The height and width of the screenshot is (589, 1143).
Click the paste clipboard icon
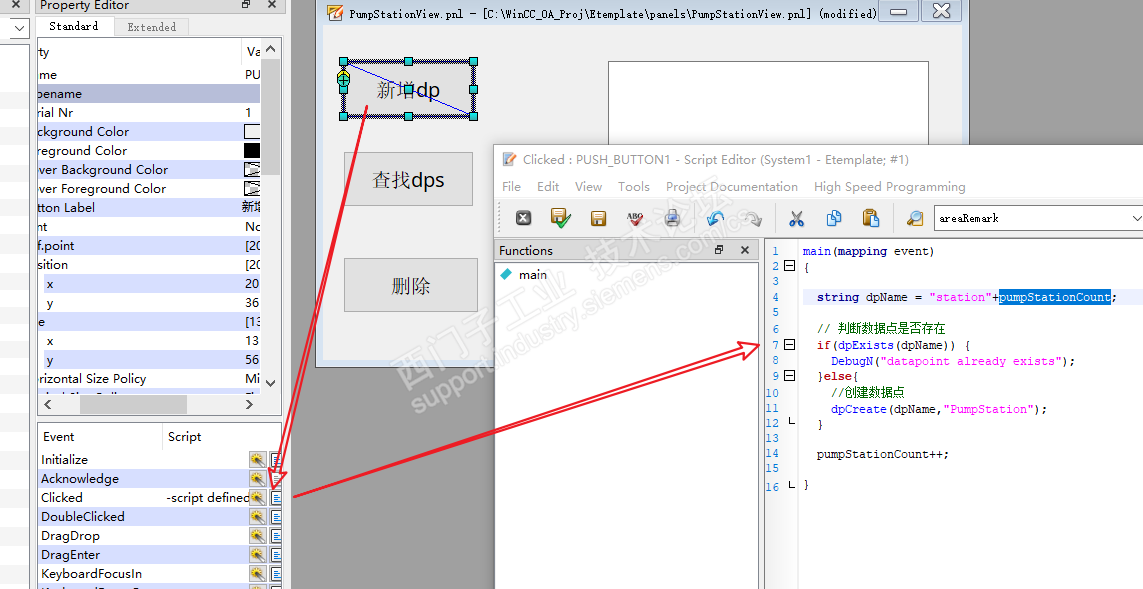point(870,218)
